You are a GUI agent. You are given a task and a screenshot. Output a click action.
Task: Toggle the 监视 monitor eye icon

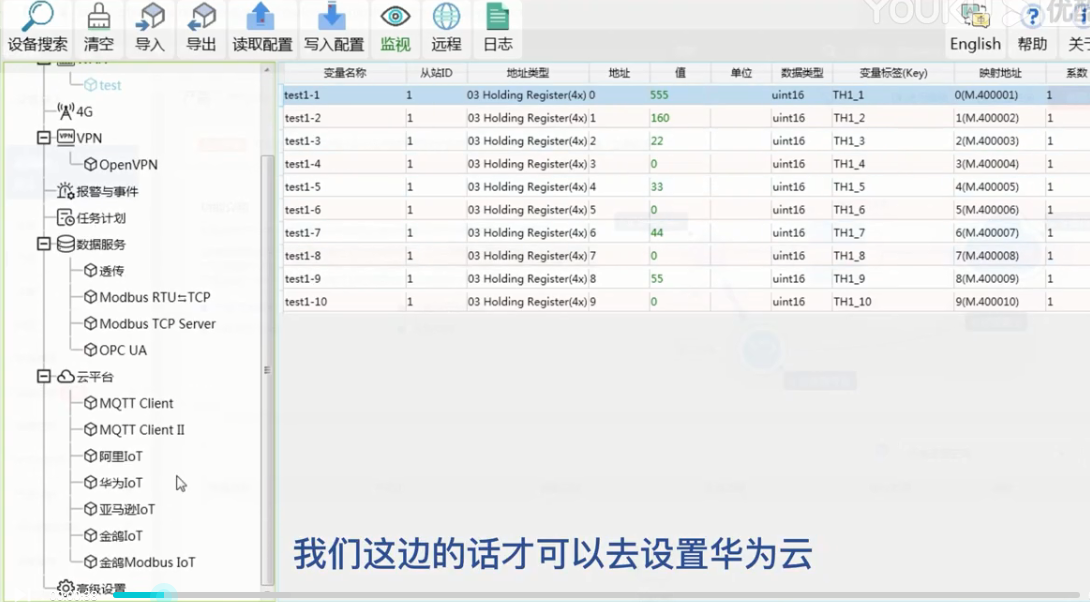click(396, 18)
